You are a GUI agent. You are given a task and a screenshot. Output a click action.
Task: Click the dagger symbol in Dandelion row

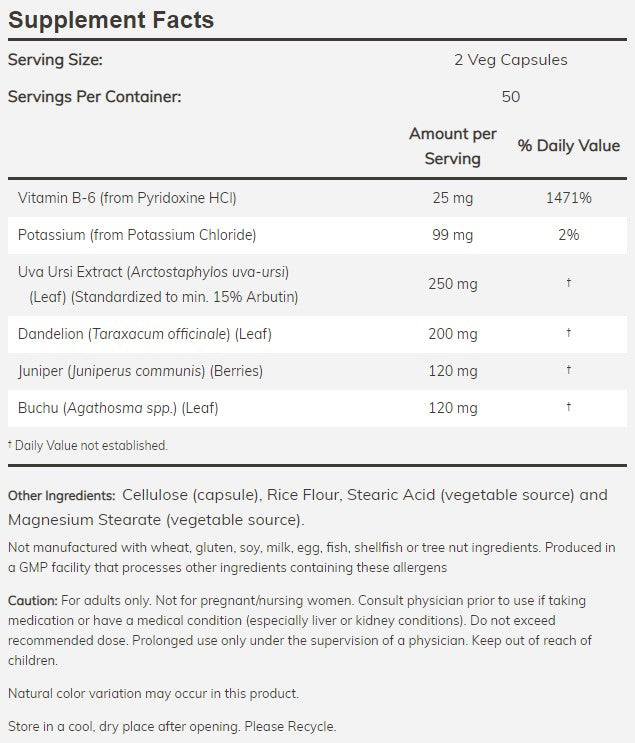[x=568, y=334]
